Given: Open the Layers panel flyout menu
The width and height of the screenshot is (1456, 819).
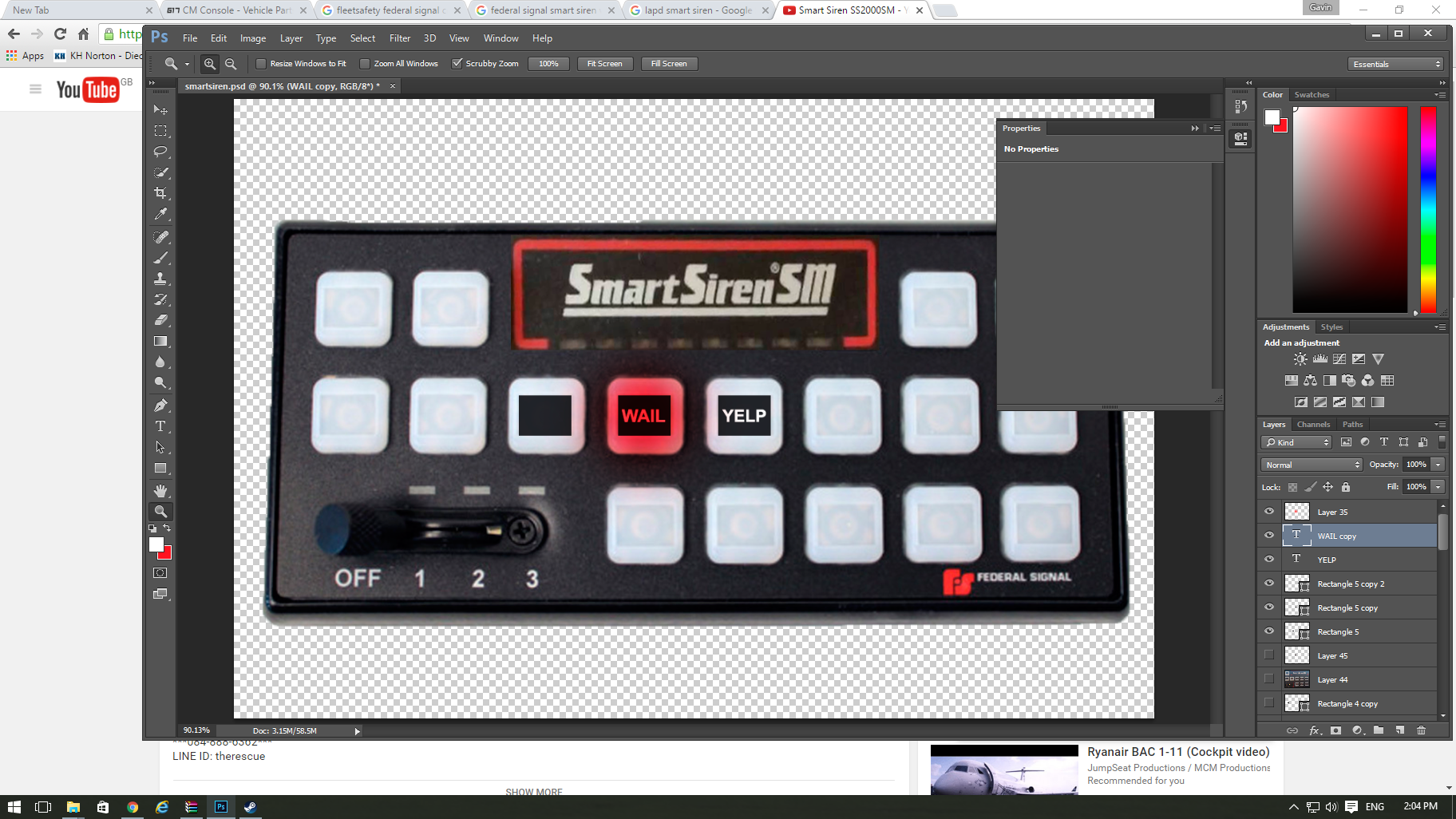Looking at the screenshot, I should (1440, 425).
